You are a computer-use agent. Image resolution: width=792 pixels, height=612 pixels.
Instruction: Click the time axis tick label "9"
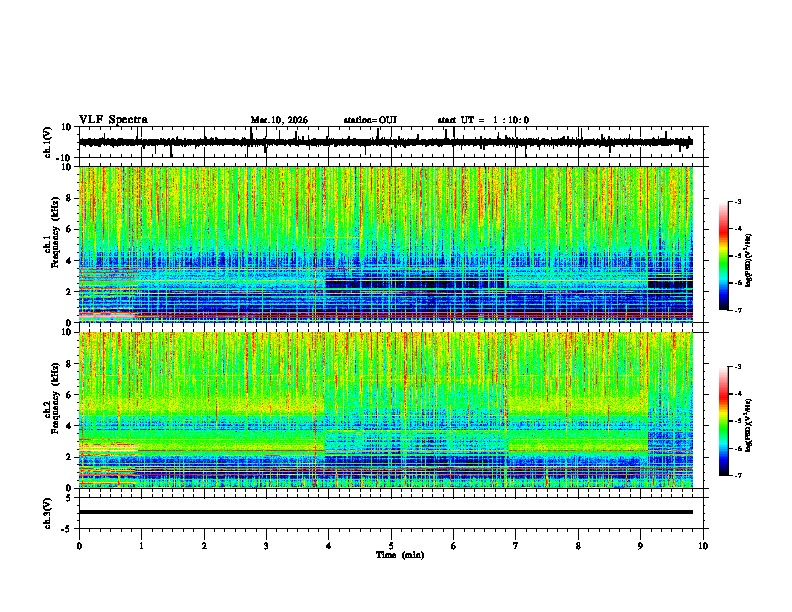[640, 546]
